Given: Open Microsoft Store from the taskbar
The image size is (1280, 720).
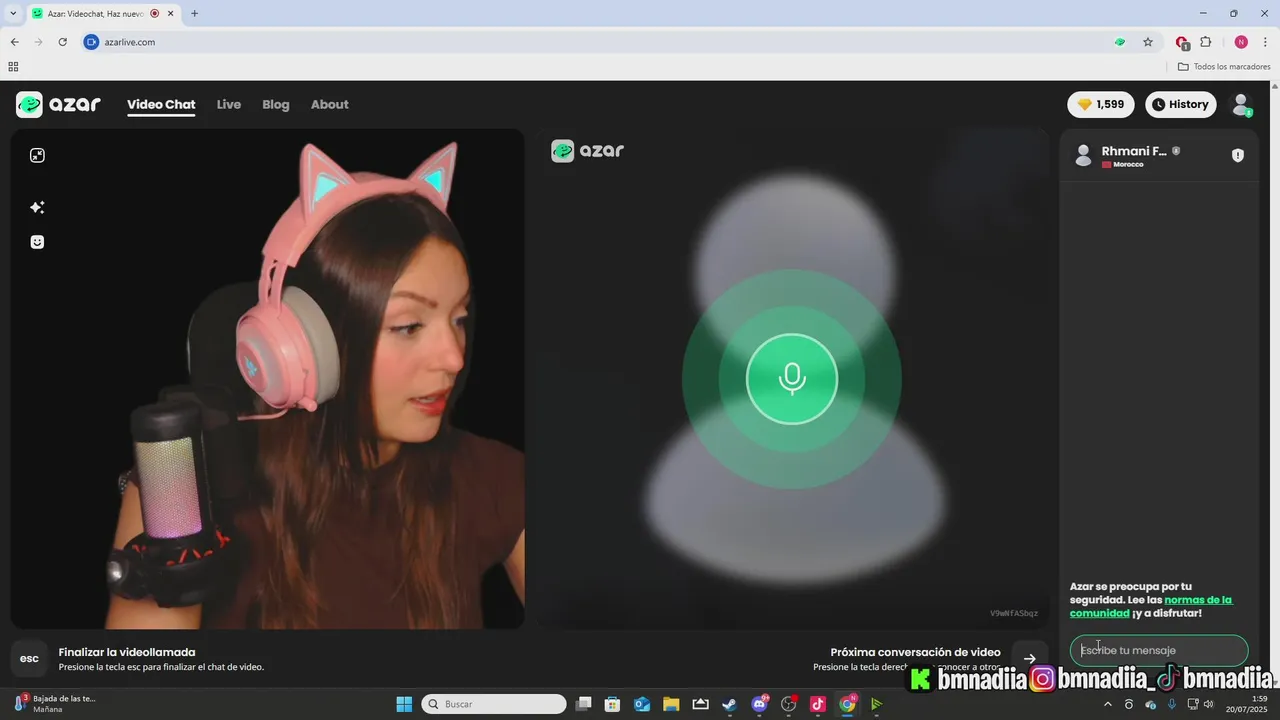Looking at the screenshot, I should pyautogui.click(x=613, y=704).
